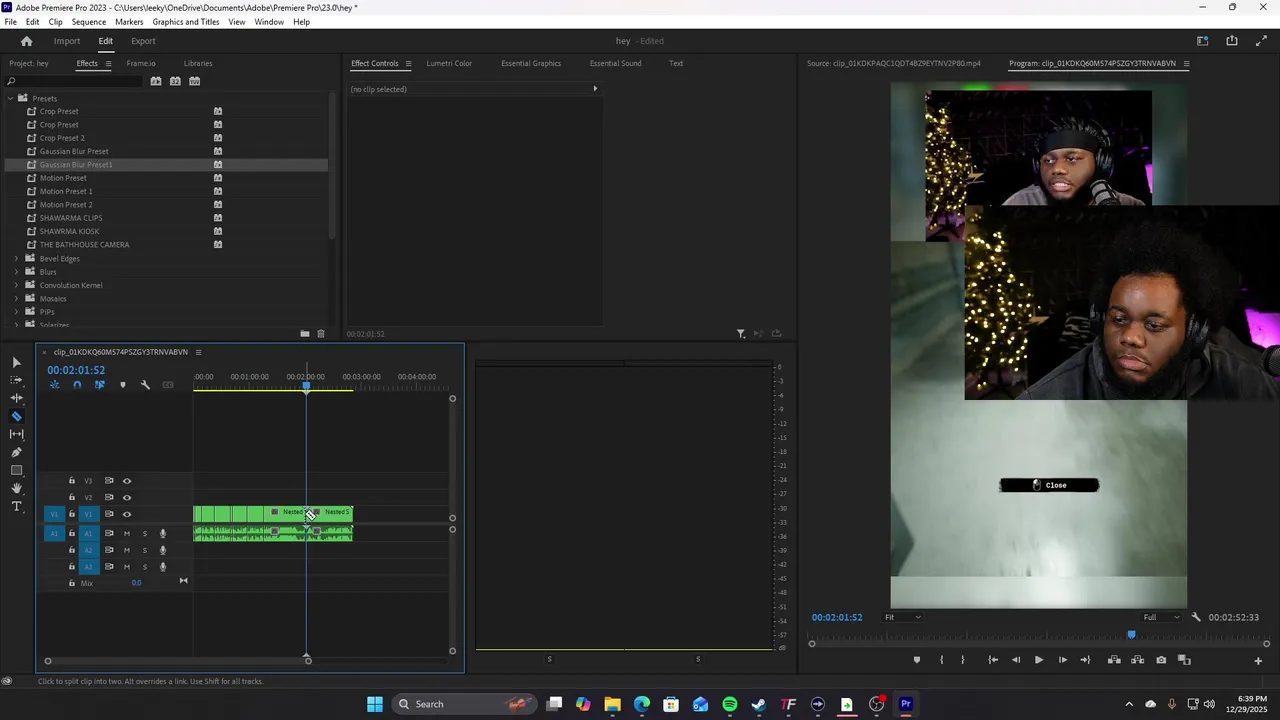Click Mark Out bracket in Program monitor
The height and width of the screenshot is (720, 1280).
pyautogui.click(x=963, y=660)
